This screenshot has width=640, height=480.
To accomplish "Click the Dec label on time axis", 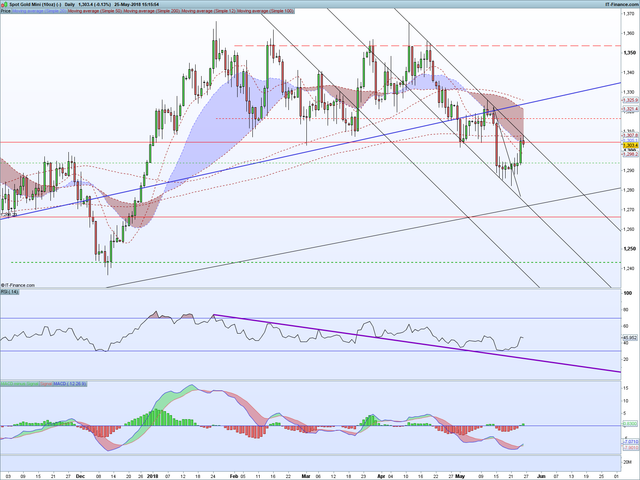I will 80,476.
